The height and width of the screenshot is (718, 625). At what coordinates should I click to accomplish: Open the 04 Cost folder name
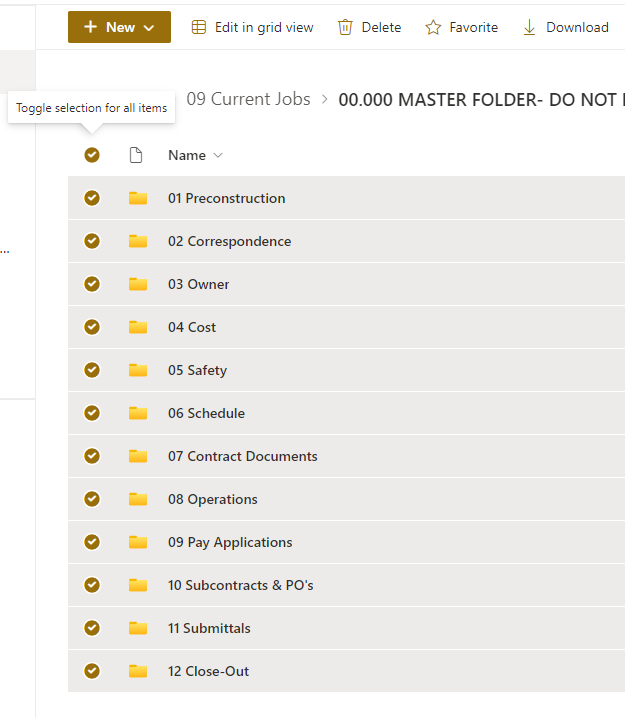click(192, 327)
